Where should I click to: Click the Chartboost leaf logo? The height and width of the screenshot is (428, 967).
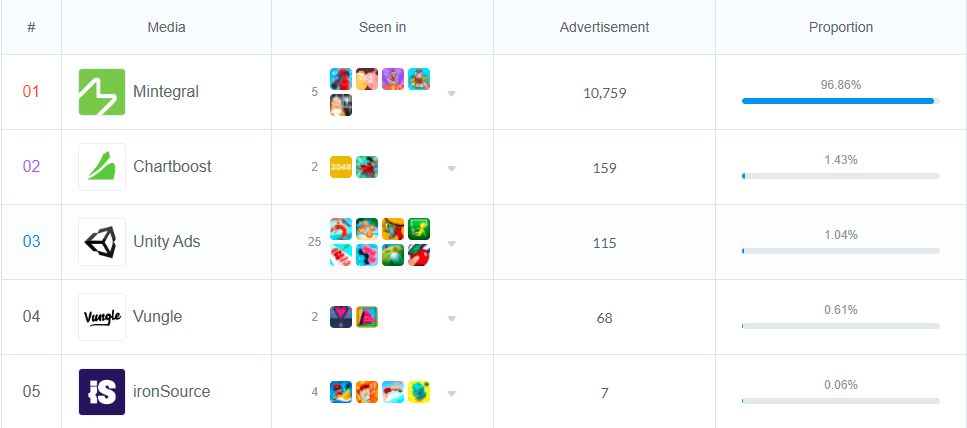[x=102, y=167]
